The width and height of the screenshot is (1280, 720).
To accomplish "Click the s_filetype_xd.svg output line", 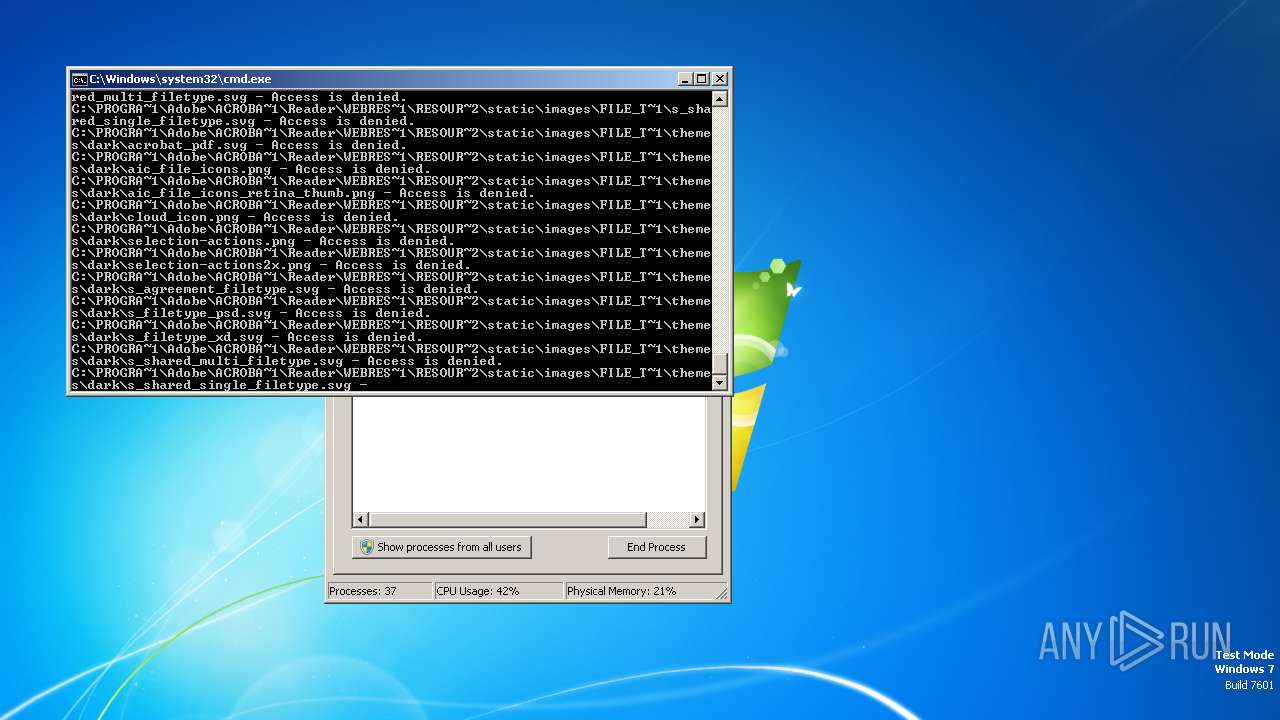I will (247, 337).
